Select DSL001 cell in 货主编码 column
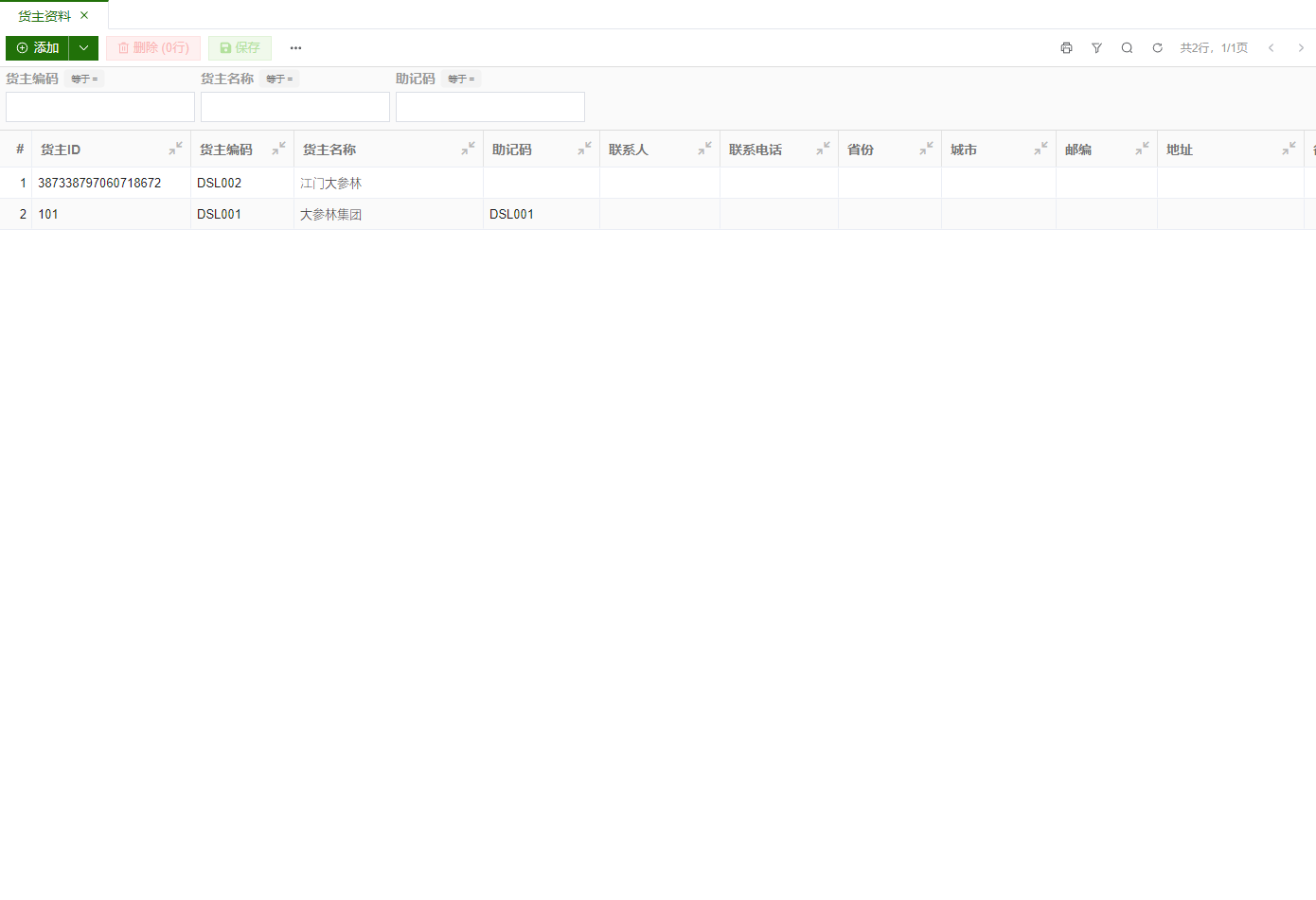 click(x=242, y=214)
